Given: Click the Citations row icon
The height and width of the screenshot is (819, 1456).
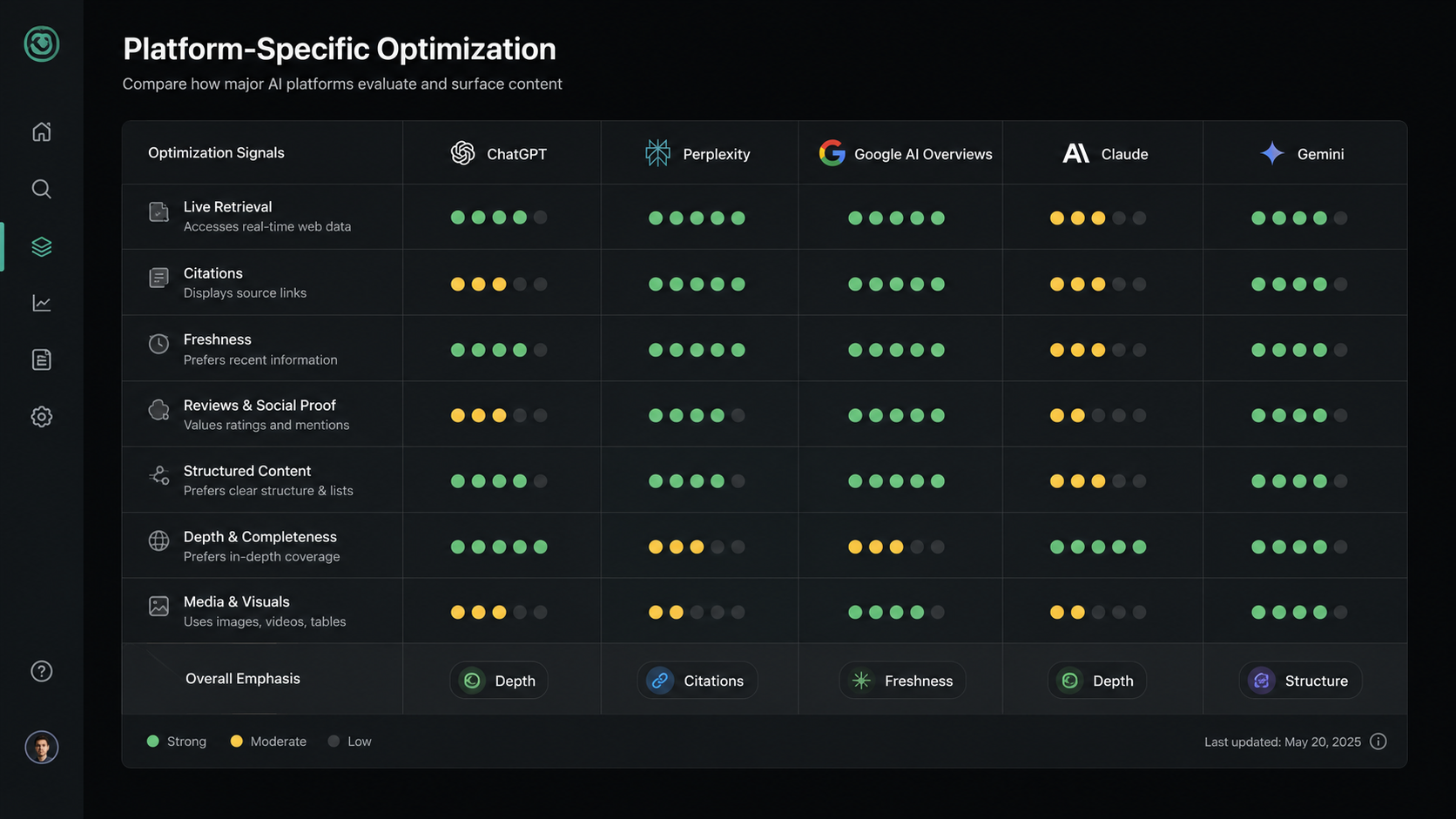Looking at the screenshot, I should (x=158, y=278).
